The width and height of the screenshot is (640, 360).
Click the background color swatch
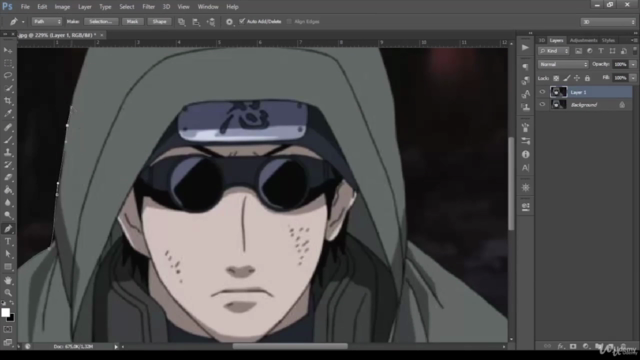[11, 318]
